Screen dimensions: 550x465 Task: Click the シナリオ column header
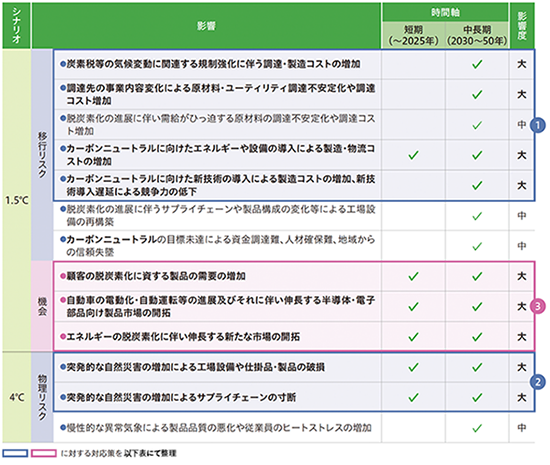tap(16, 26)
